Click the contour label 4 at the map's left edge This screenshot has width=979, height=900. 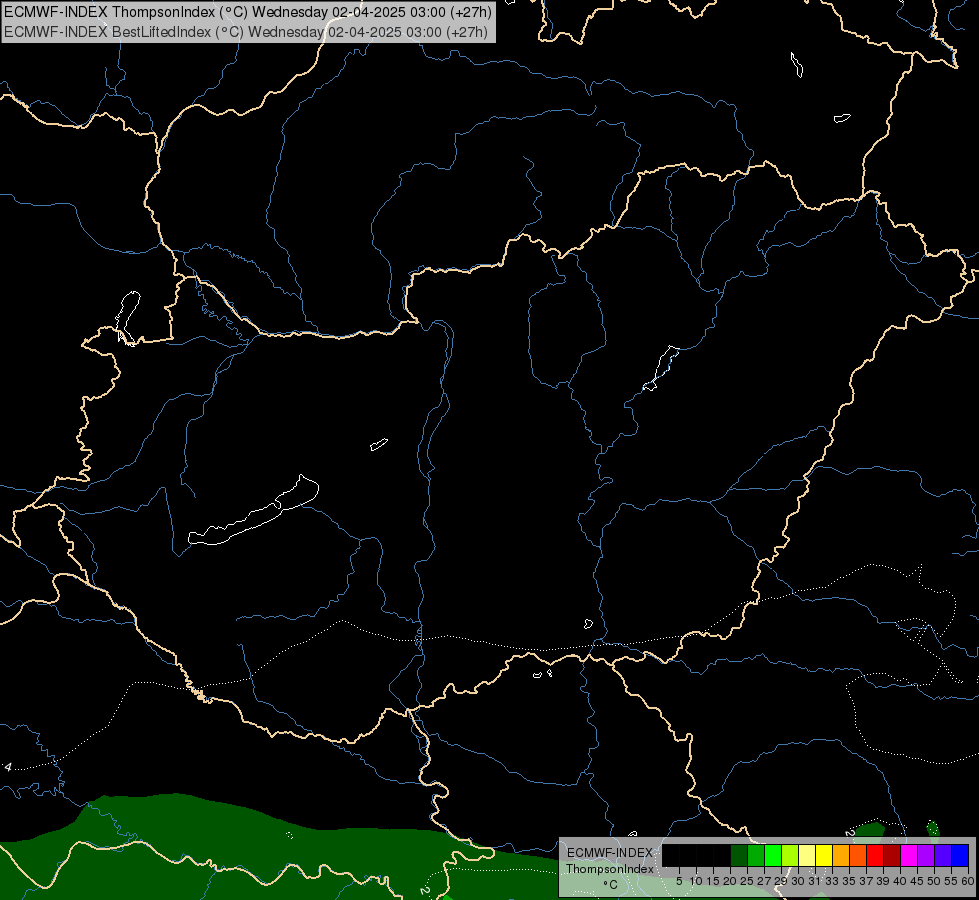coord(7,767)
